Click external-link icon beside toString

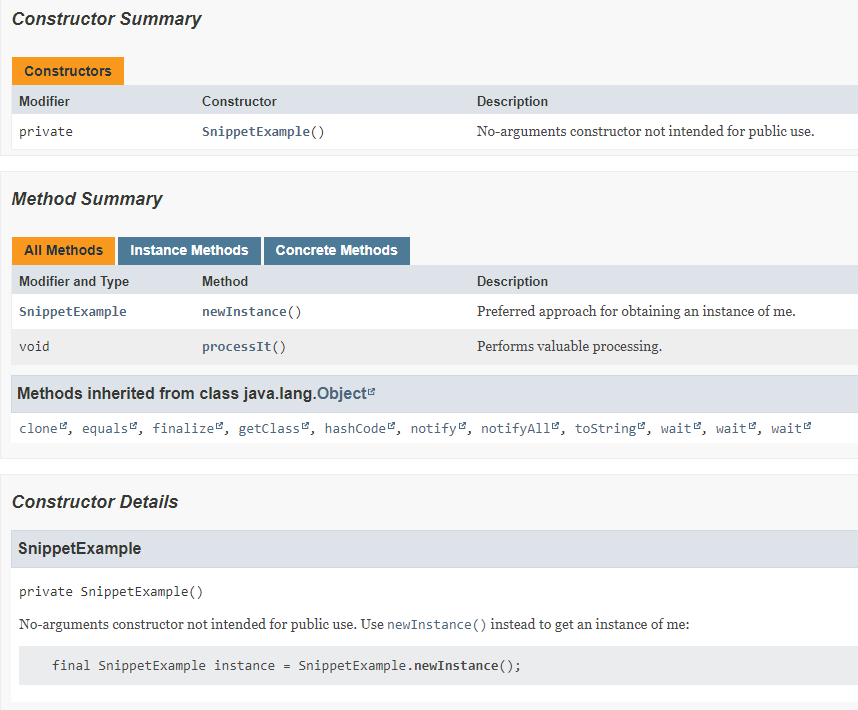click(x=642, y=427)
